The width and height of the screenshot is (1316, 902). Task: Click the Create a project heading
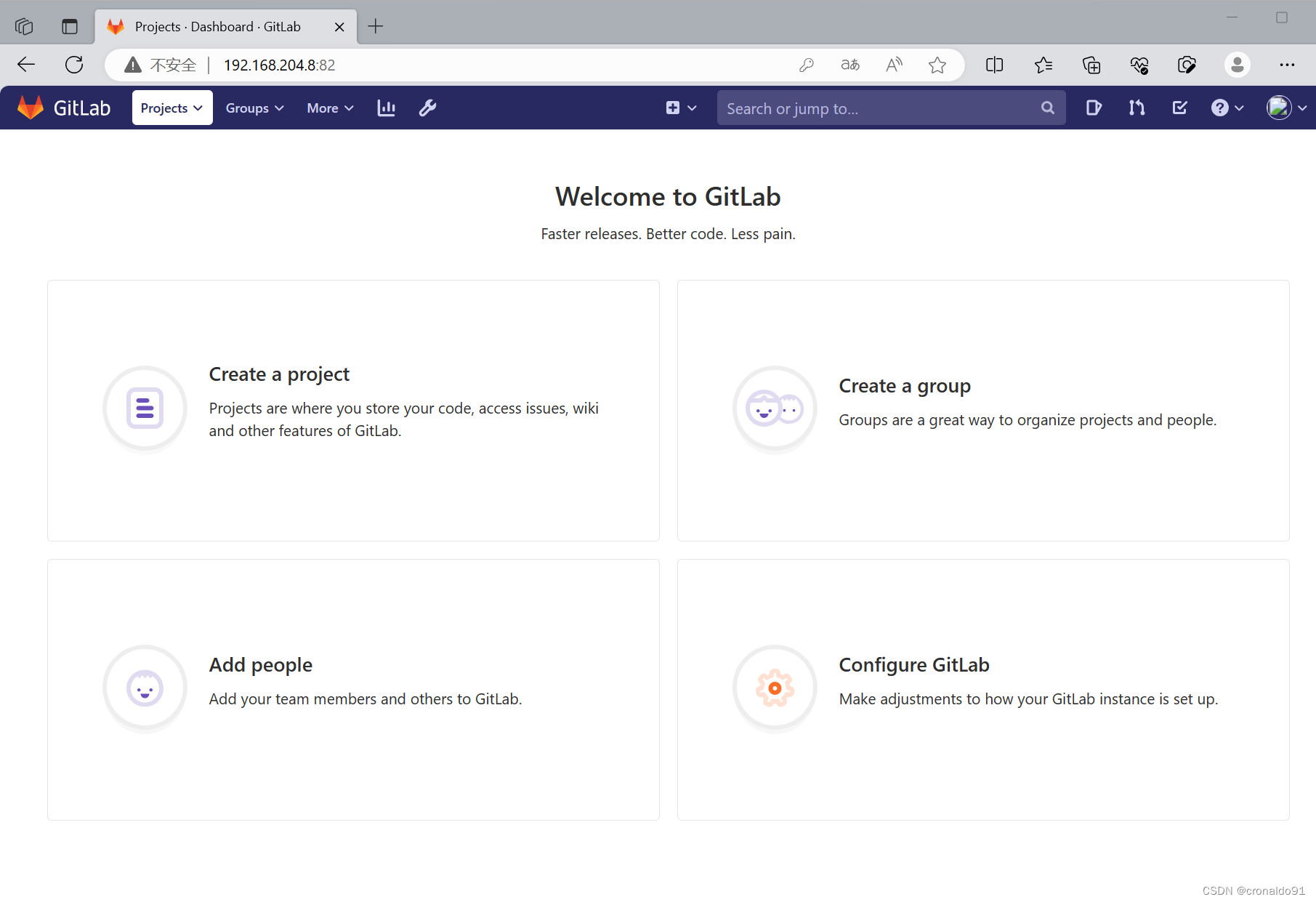point(279,374)
